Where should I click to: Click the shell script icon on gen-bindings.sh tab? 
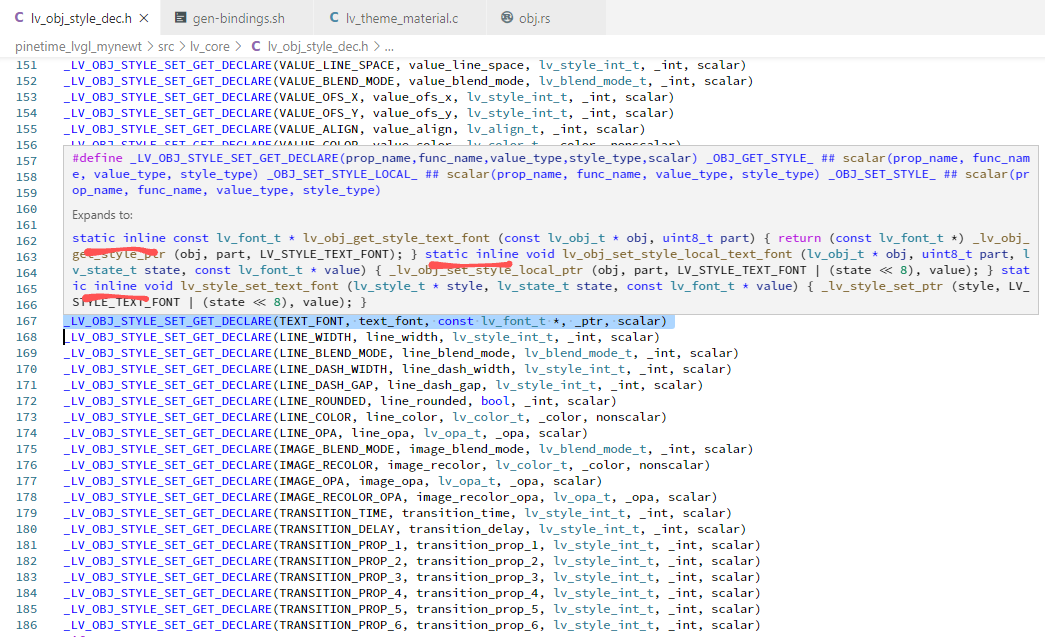click(180, 18)
